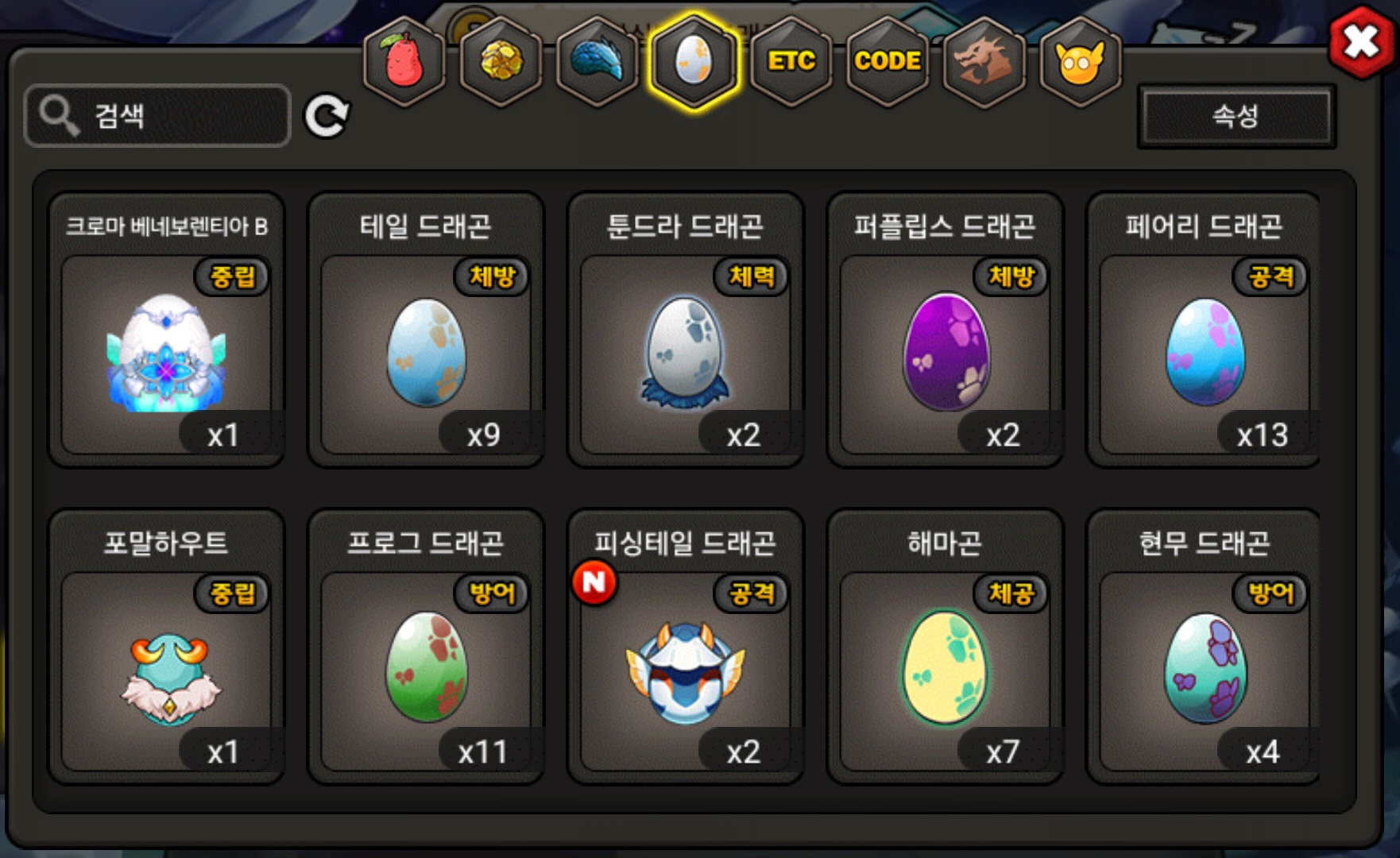Select the 테일 드래곤 egg
Viewport: 1400px width, 858px height.
426,330
